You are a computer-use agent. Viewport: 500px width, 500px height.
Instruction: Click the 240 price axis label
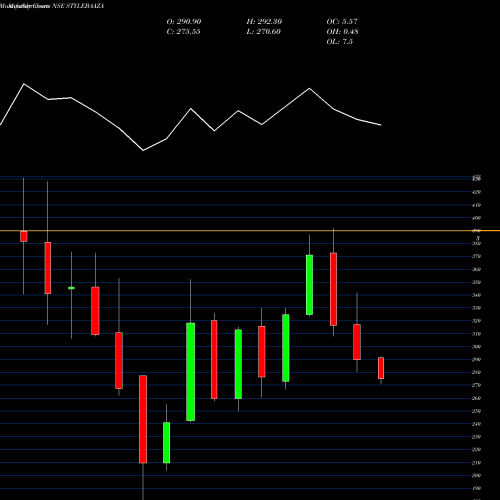click(x=477, y=424)
